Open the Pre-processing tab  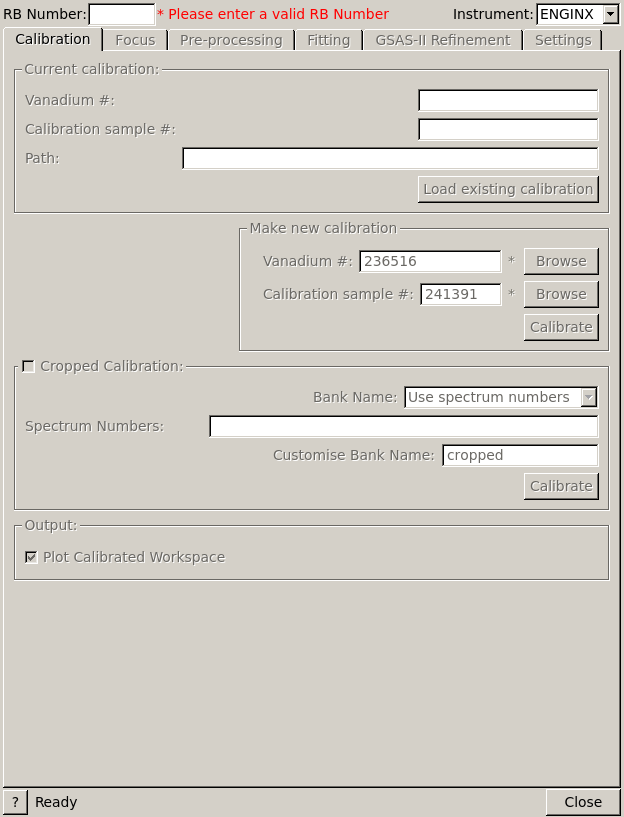coord(231,40)
